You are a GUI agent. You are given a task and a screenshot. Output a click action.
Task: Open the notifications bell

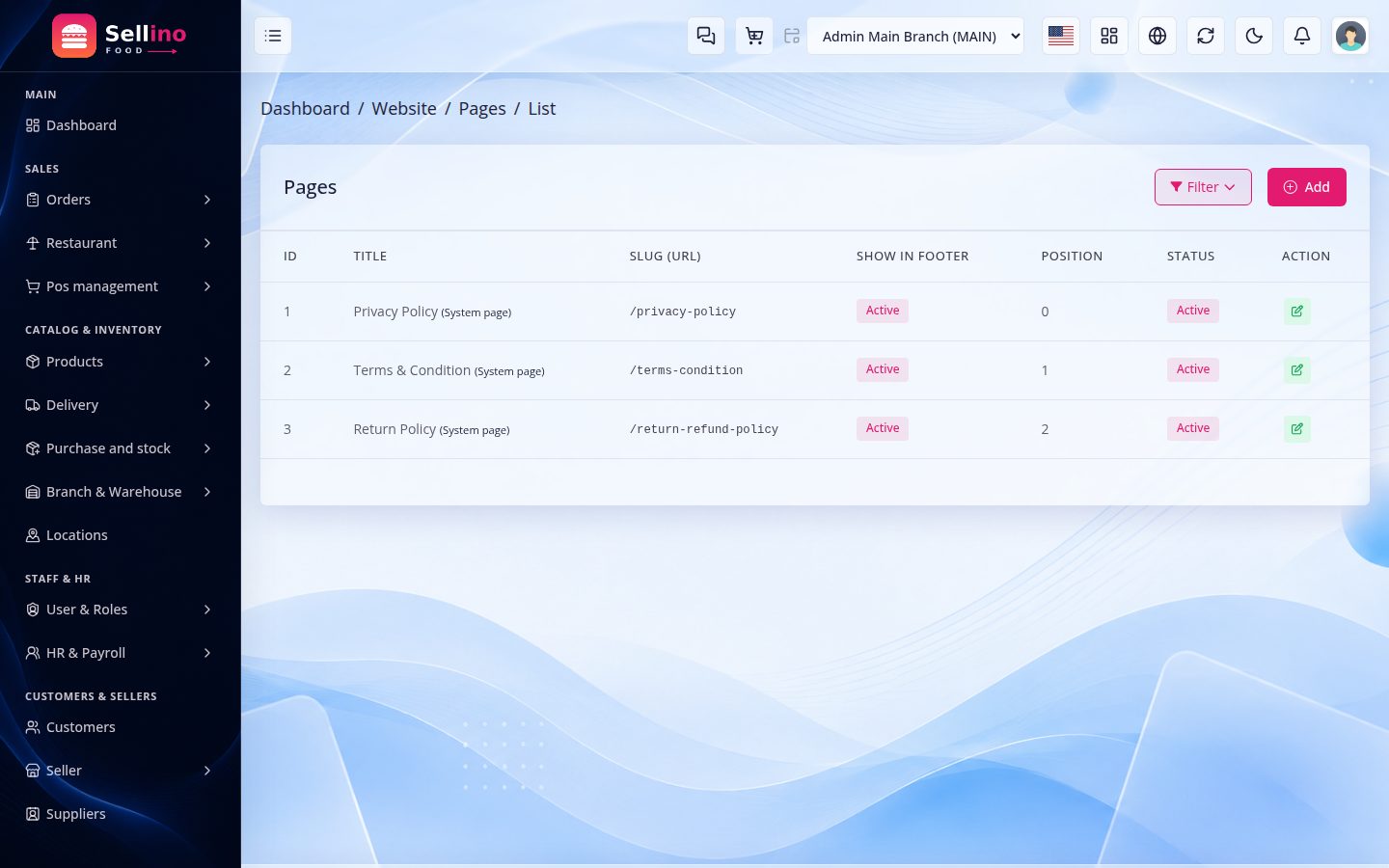pos(1302,36)
